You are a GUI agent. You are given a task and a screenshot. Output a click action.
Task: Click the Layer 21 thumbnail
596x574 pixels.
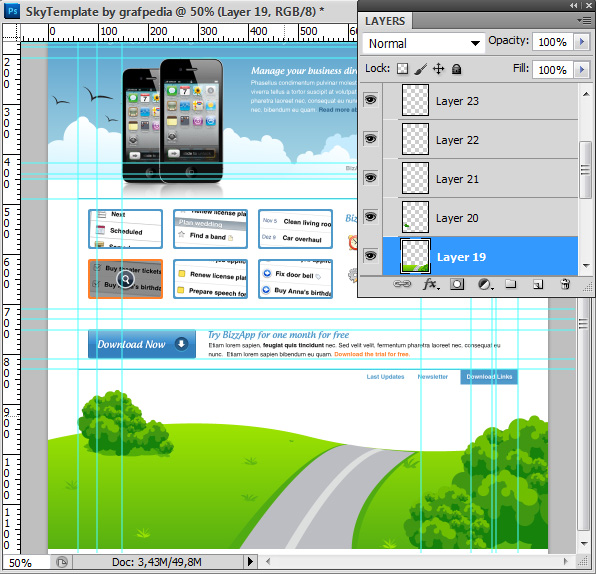click(415, 178)
